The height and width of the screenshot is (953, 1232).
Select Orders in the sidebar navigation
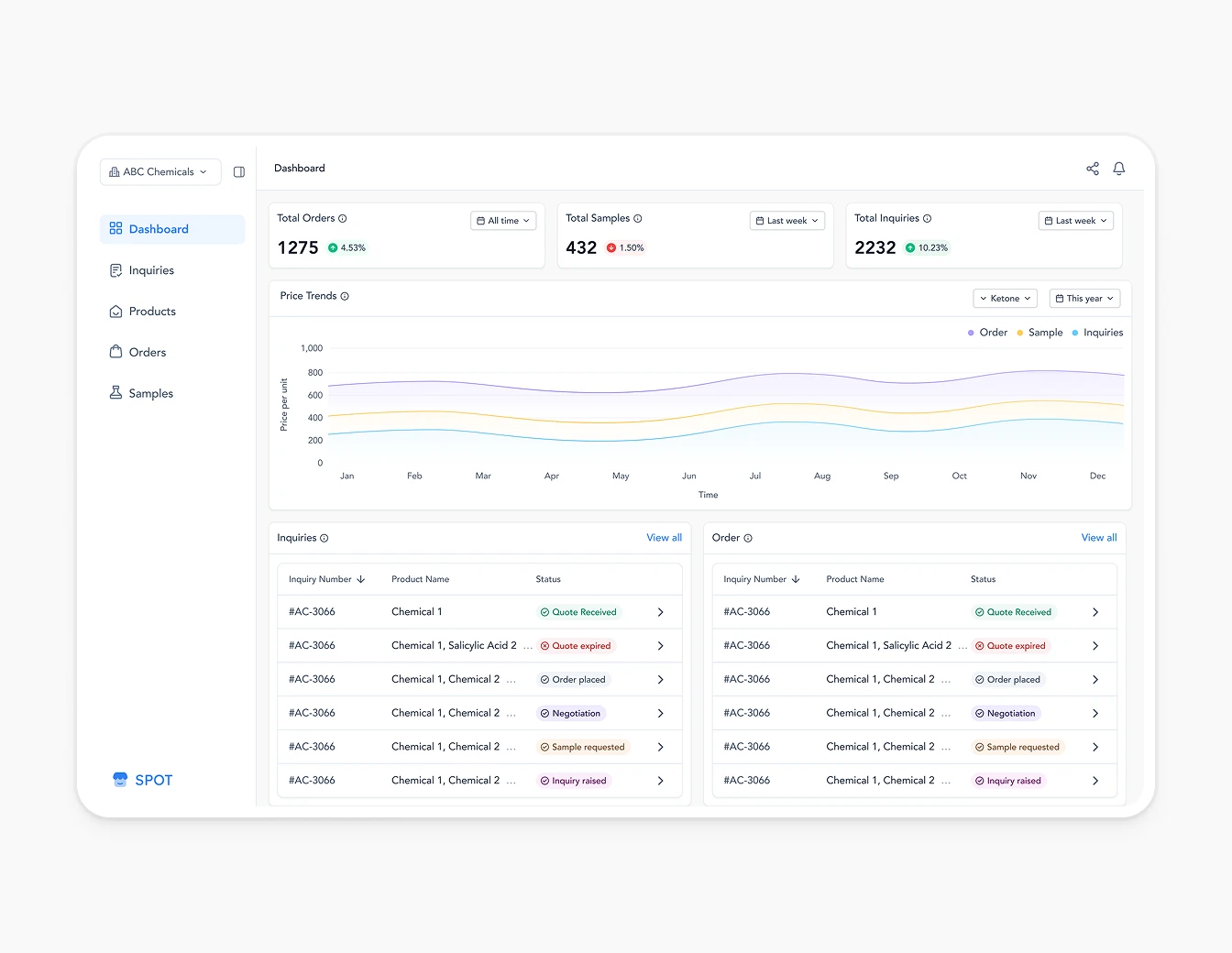[x=147, y=351]
